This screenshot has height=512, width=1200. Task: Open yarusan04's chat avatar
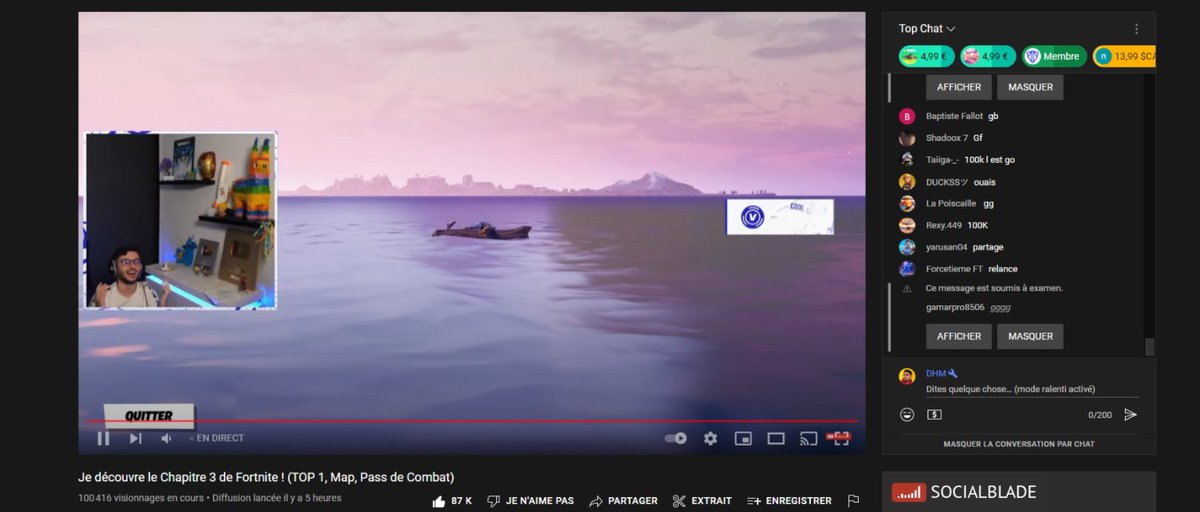click(x=907, y=247)
